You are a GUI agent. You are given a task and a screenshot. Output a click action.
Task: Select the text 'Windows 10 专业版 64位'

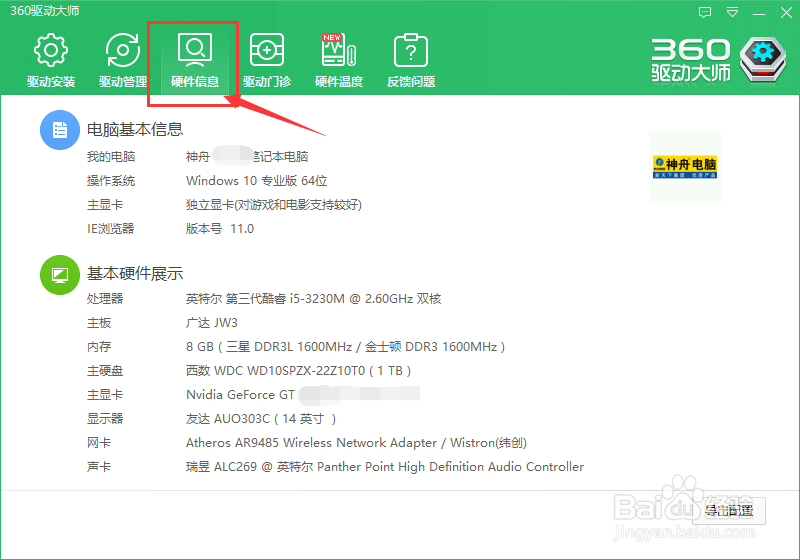click(x=257, y=181)
